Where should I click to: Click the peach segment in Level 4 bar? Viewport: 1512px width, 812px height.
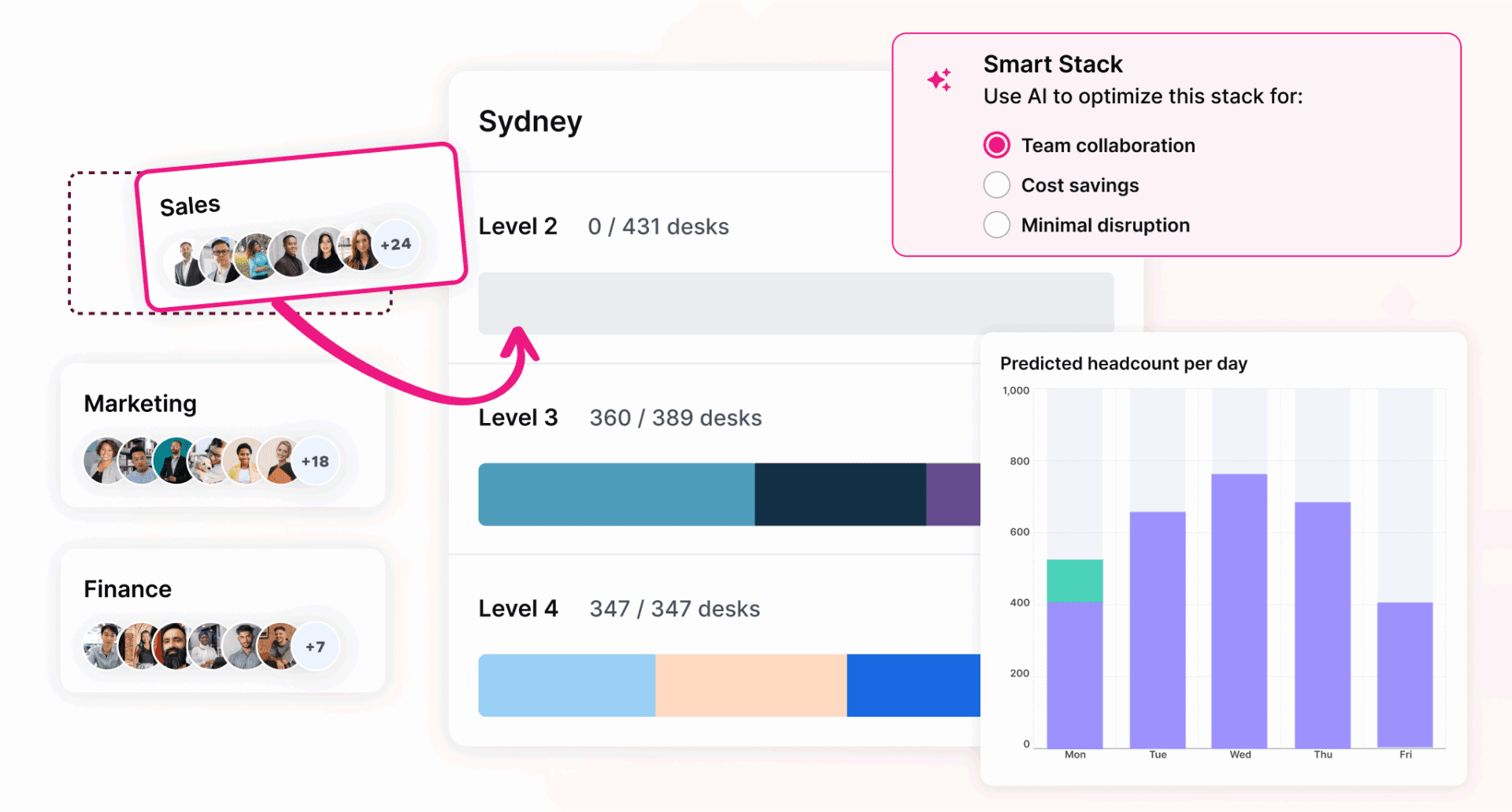750,685
